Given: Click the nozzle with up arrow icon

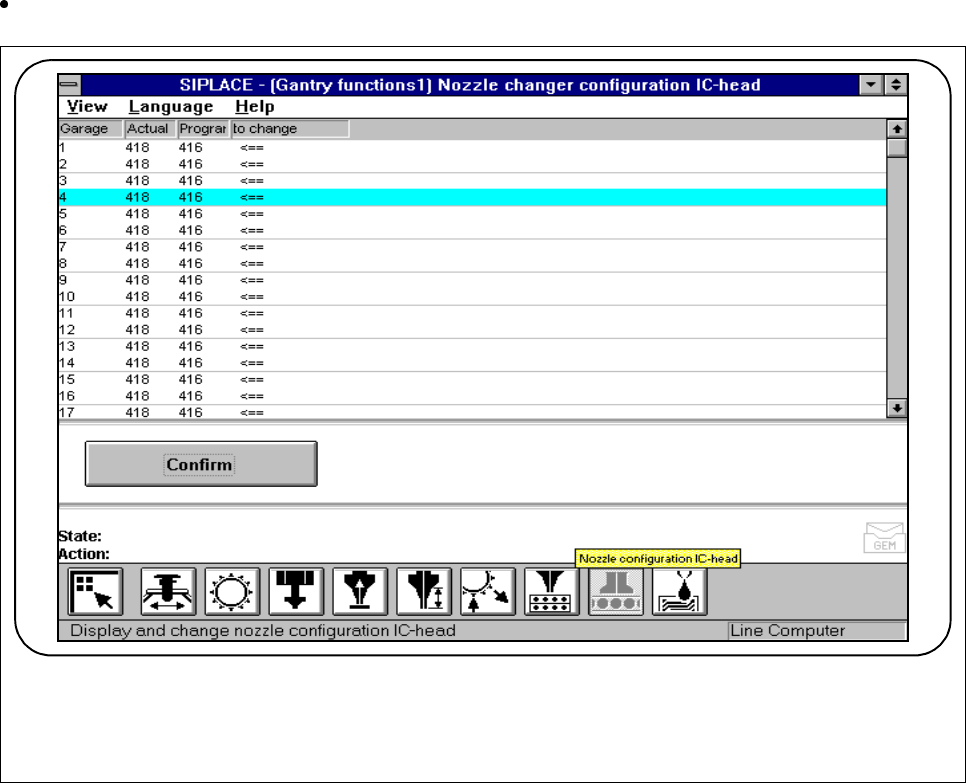Looking at the screenshot, I should pyautogui.click(x=360, y=592).
